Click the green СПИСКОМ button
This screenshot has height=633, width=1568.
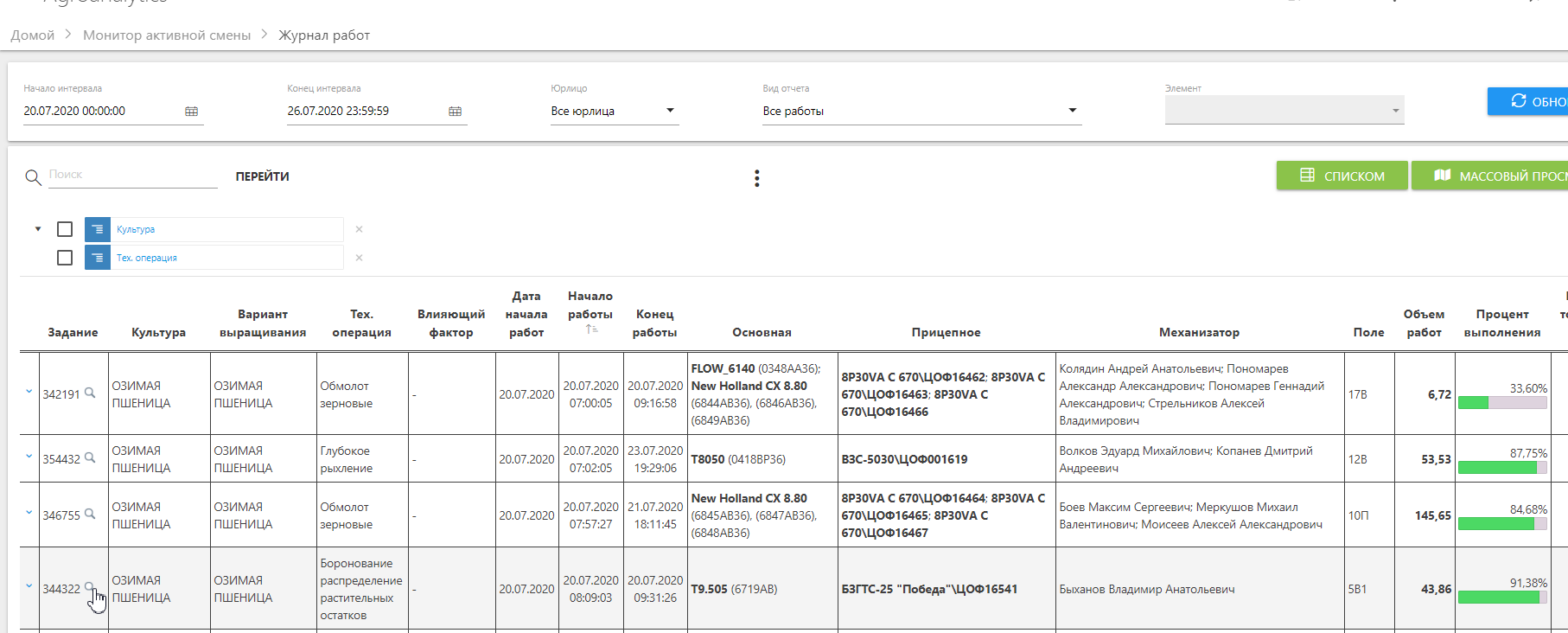tap(1342, 176)
